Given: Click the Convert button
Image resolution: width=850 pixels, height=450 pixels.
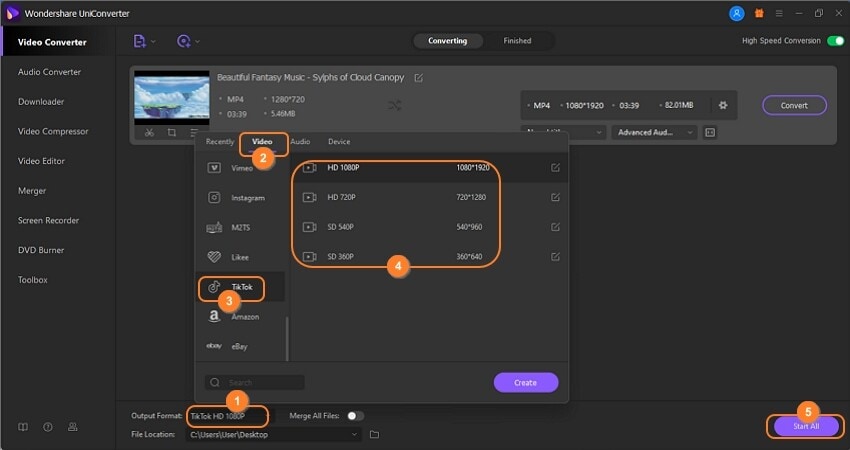Looking at the screenshot, I should [794, 106].
